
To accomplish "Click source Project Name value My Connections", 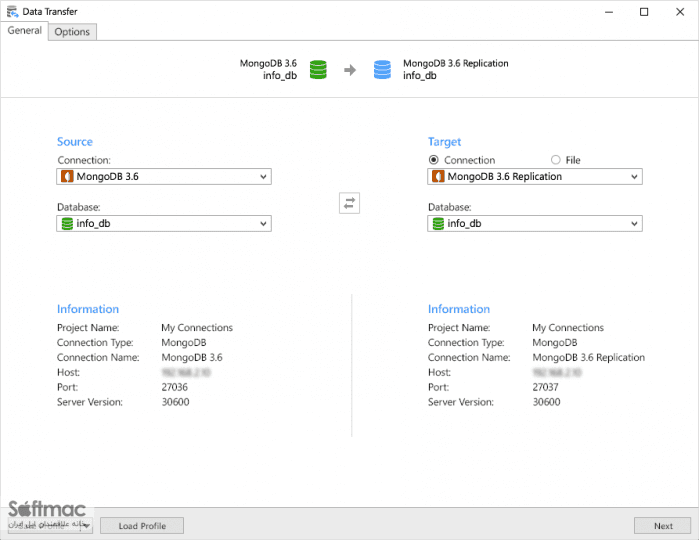I will (x=197, y=328).
